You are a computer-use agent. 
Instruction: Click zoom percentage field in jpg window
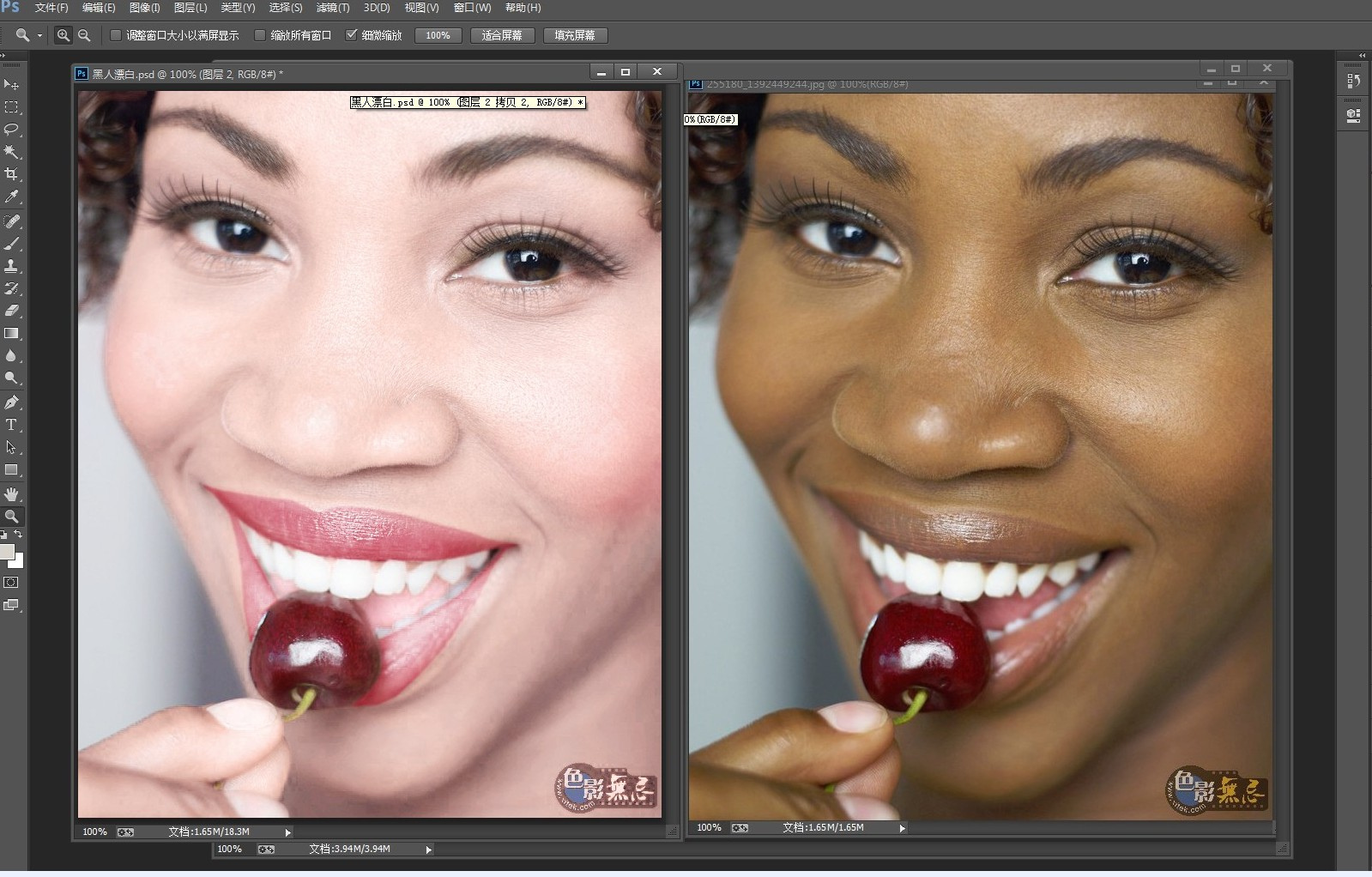click(709, 828)
